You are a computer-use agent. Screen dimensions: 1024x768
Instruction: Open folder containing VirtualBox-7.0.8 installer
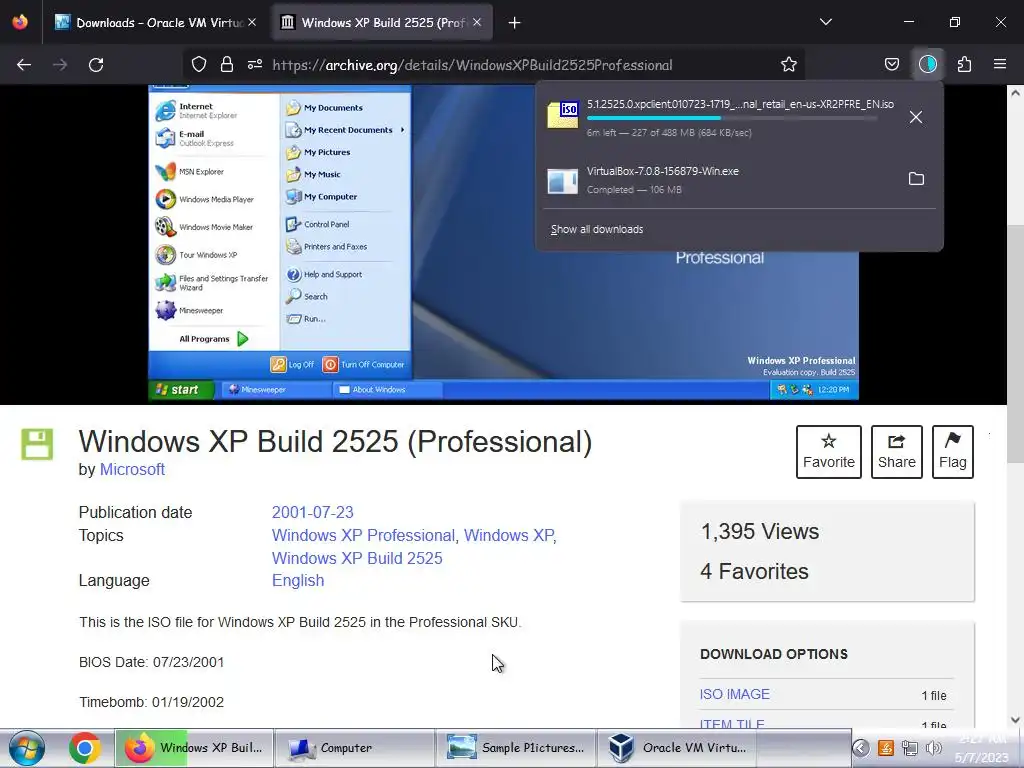(916, 179)
